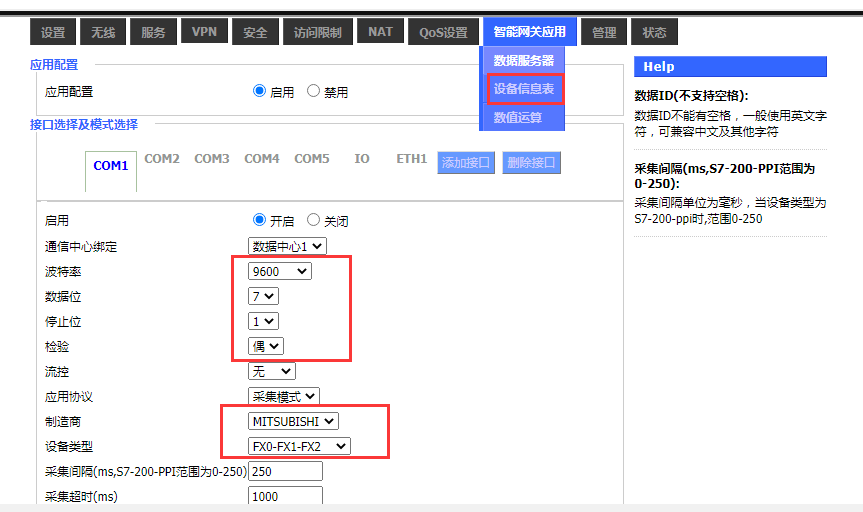Switch to the COM4 interface tab
Screen dimensions: 863x512
pyautogui.click(x=262, y=159)
